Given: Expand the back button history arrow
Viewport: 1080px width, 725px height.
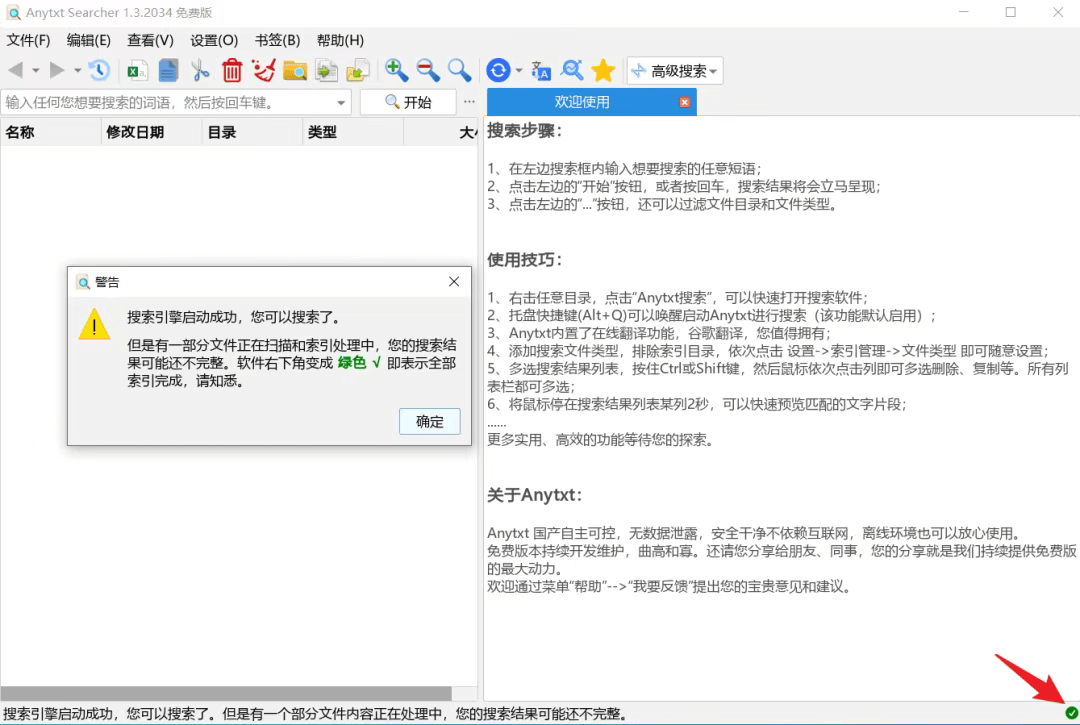Looking at the screenshot, I should pos(35,70).
